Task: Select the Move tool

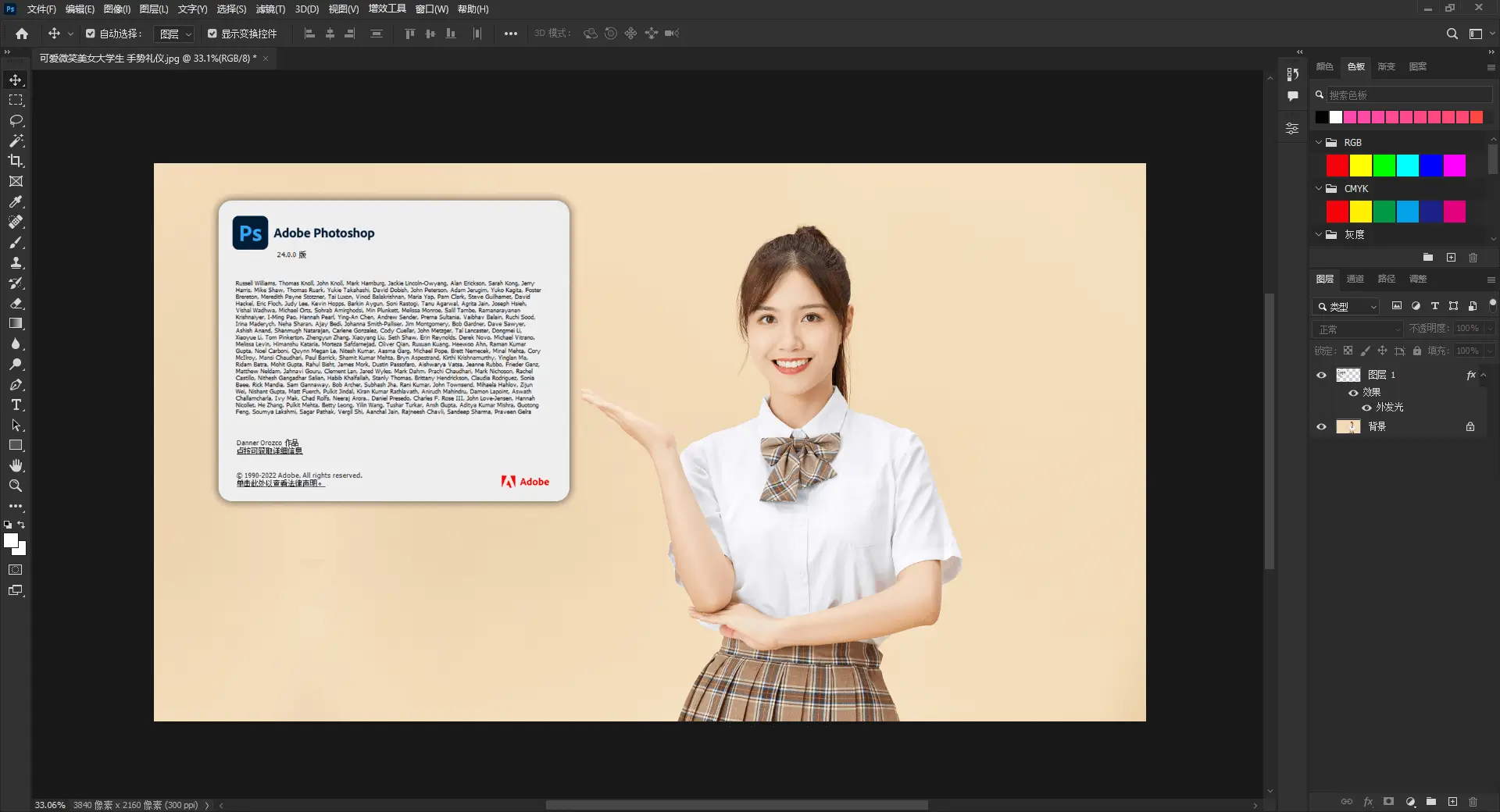Action: (x=16, y=79)
